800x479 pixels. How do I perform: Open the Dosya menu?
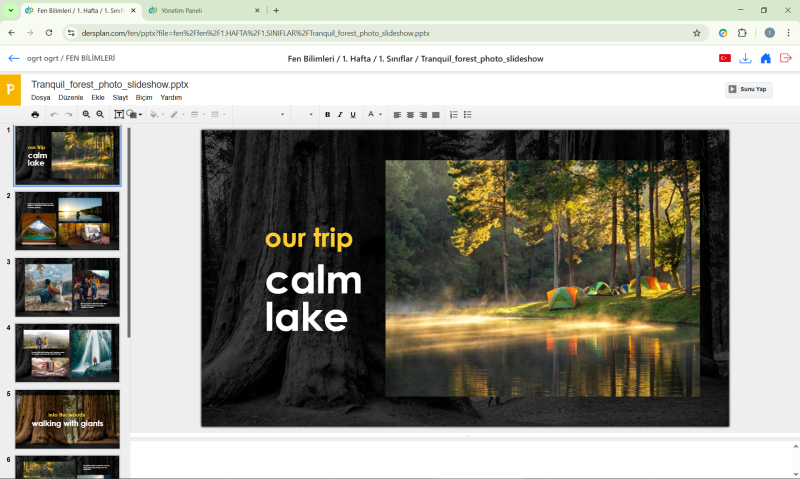[40, 98]
